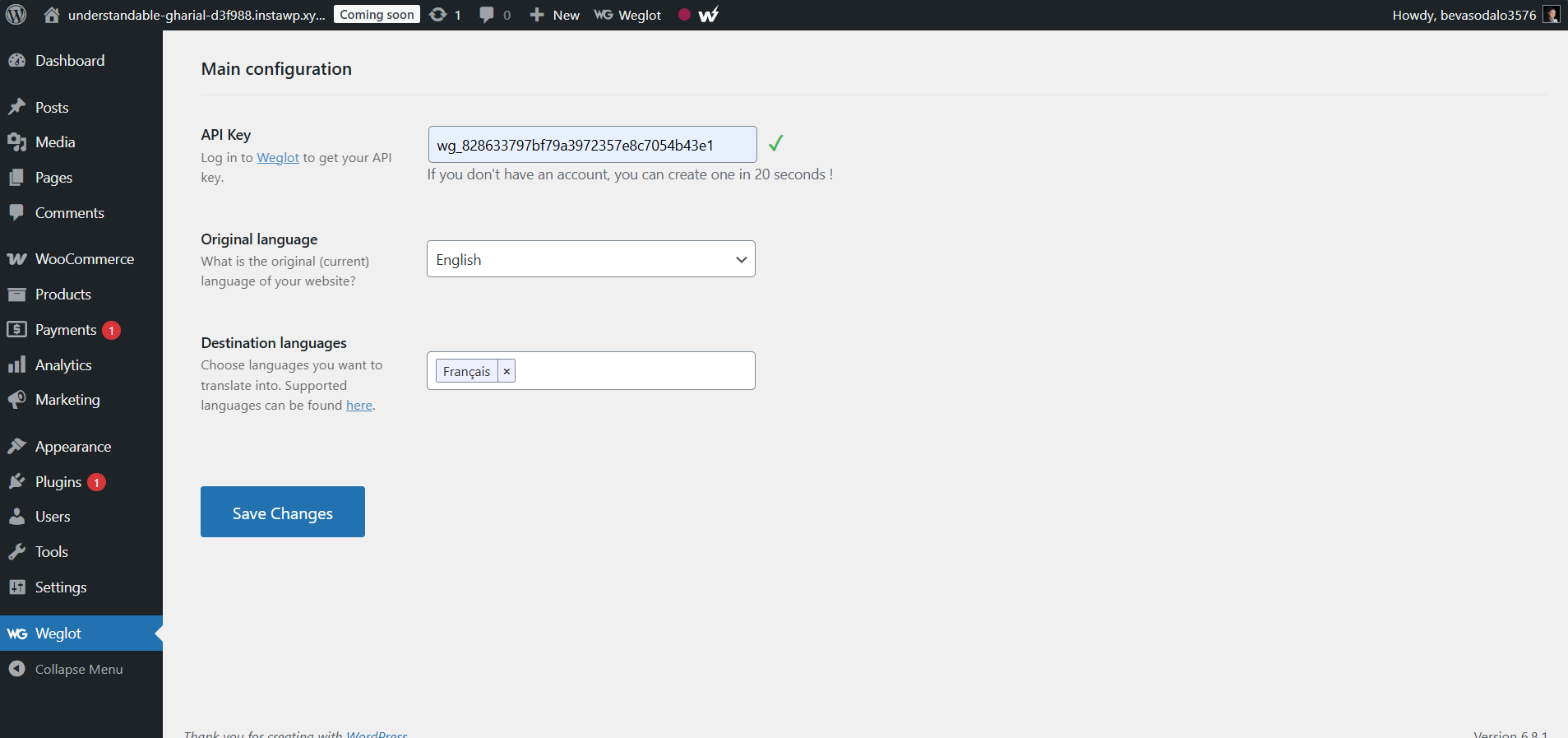Viewport: 1568px width, 738px height.
Task: Open the site home icon
Action: click(x=52, y=15)
